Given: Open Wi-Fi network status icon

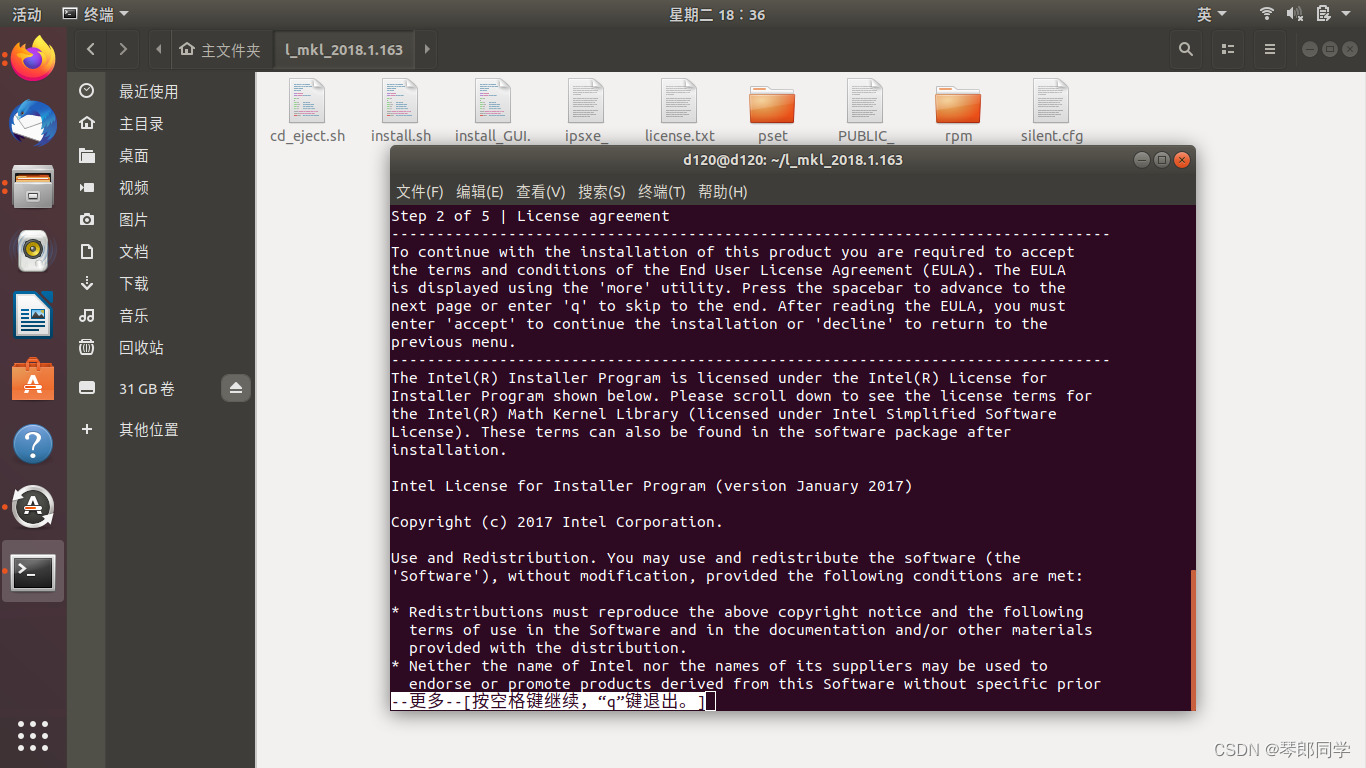Looking at the screenshot, I should [x=1267, y=14].
